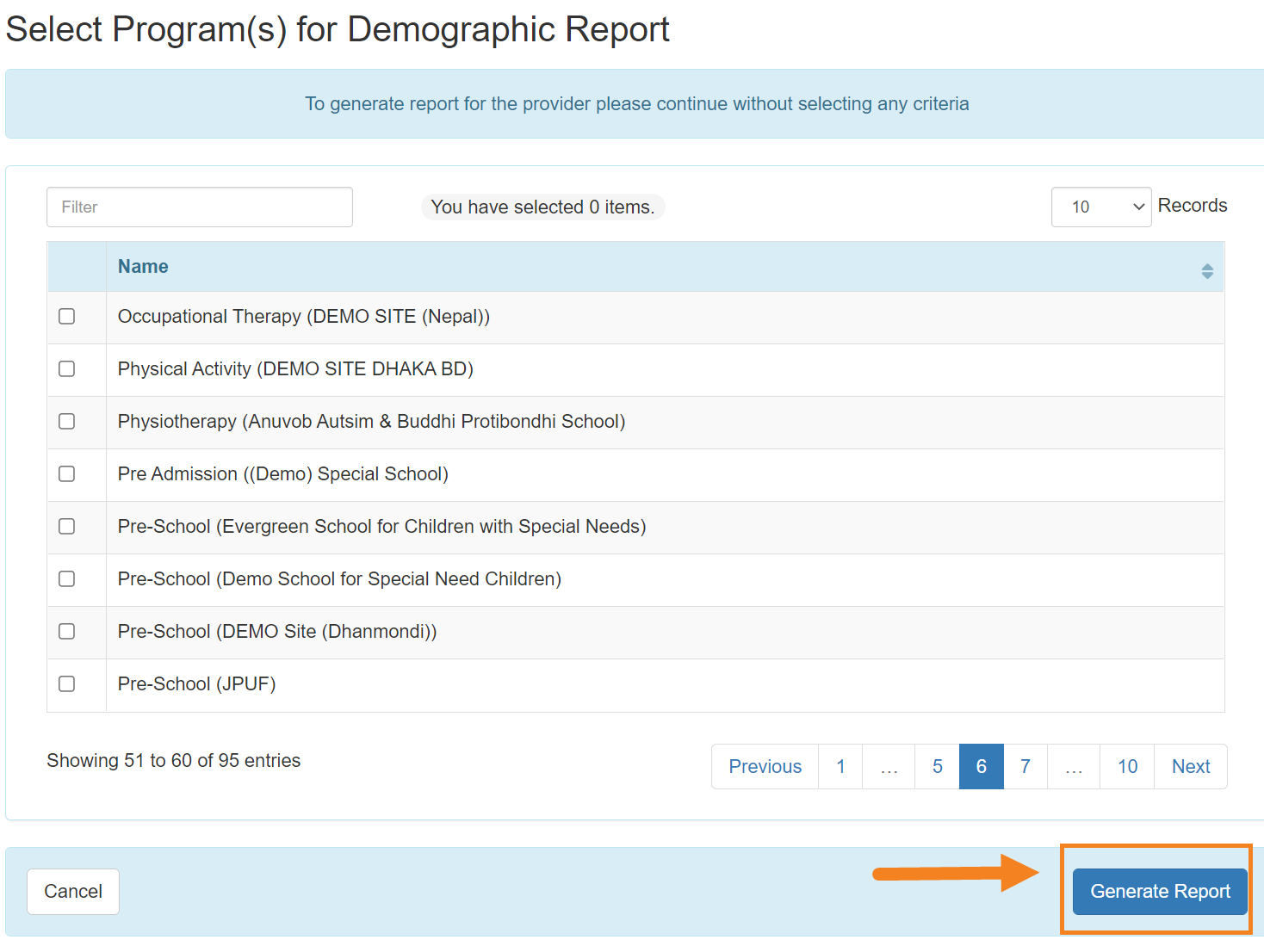Go to the Next page
The width and height of the screenshot is (1264, 952).
[x=1191, y=766]
